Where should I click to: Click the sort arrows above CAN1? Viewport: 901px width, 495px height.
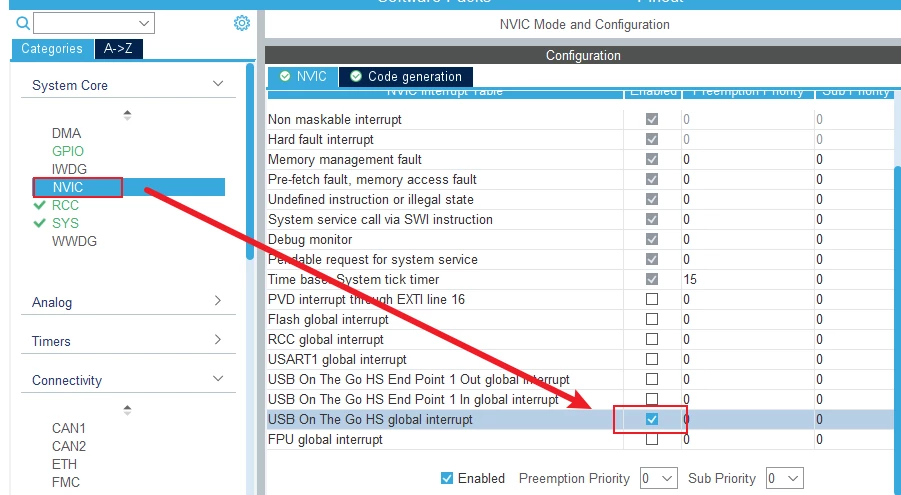pos(127,410)
